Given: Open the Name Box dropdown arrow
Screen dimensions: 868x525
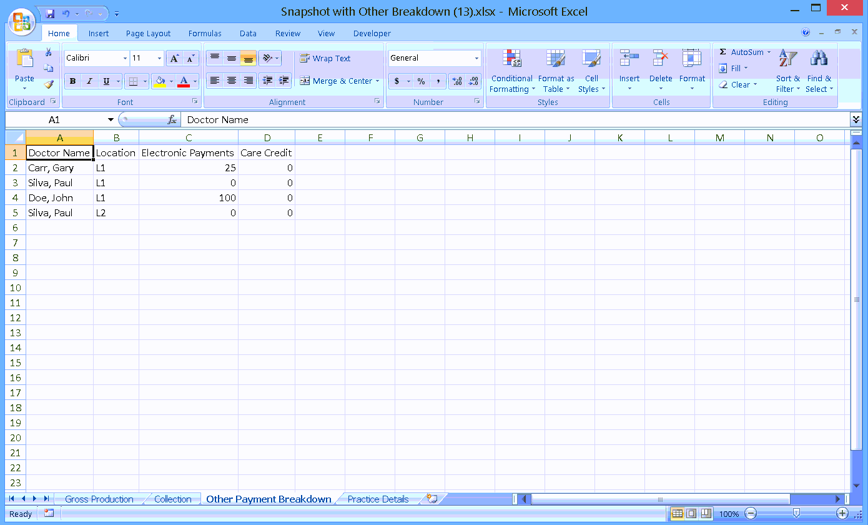Looking at the screenshot, I should 110,120.
